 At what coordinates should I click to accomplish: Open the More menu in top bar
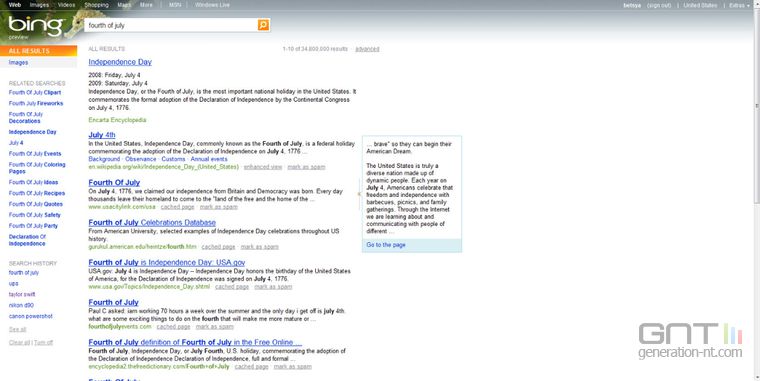click(146, 5)
